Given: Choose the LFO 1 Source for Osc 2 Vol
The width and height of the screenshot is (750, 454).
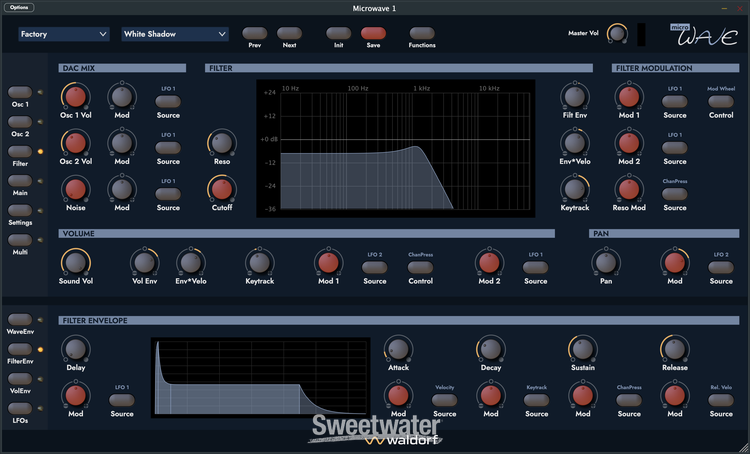Looking at the screenshot, I should (168, 148).
